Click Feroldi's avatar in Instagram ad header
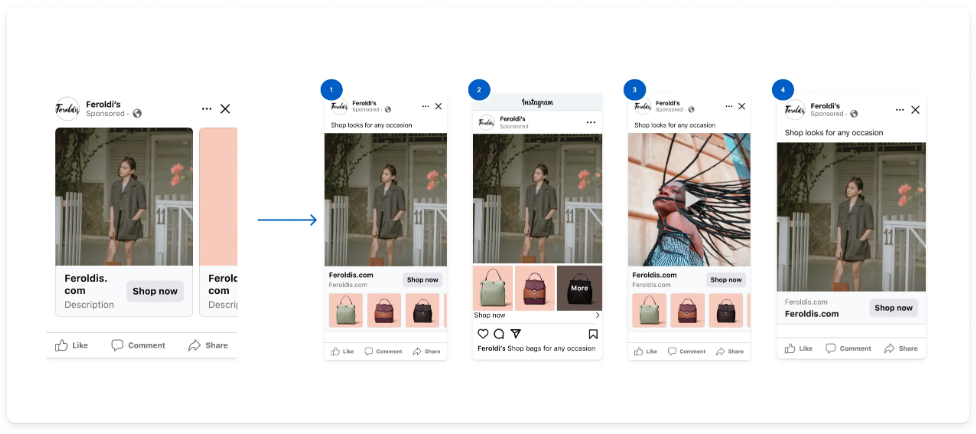Screen dimensions: 976x434 point(487,122)
